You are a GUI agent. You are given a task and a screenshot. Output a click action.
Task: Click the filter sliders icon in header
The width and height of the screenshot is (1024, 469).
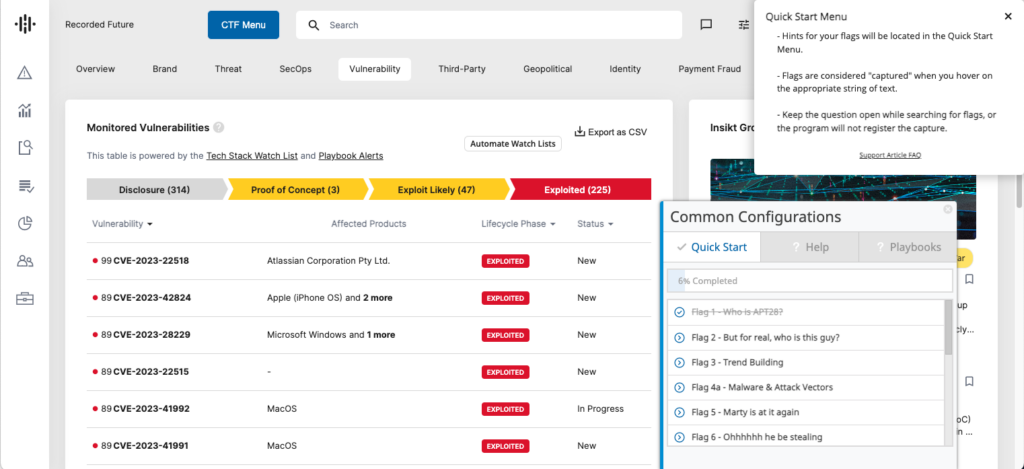pos(743,25)
